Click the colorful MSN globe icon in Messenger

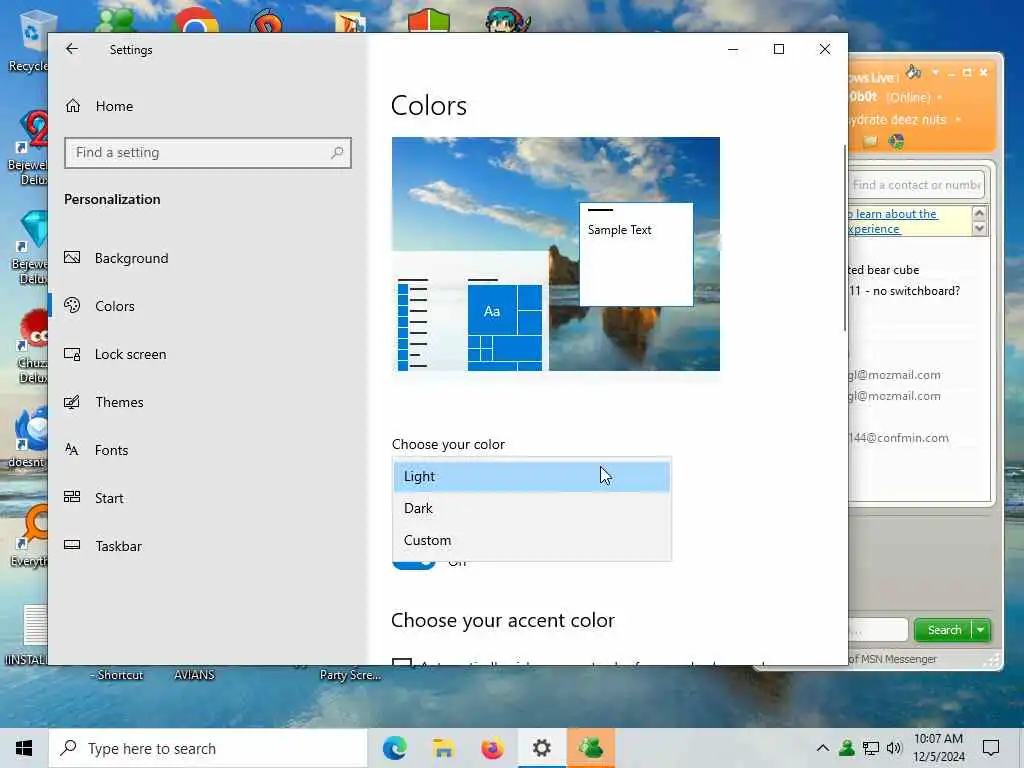896,141
